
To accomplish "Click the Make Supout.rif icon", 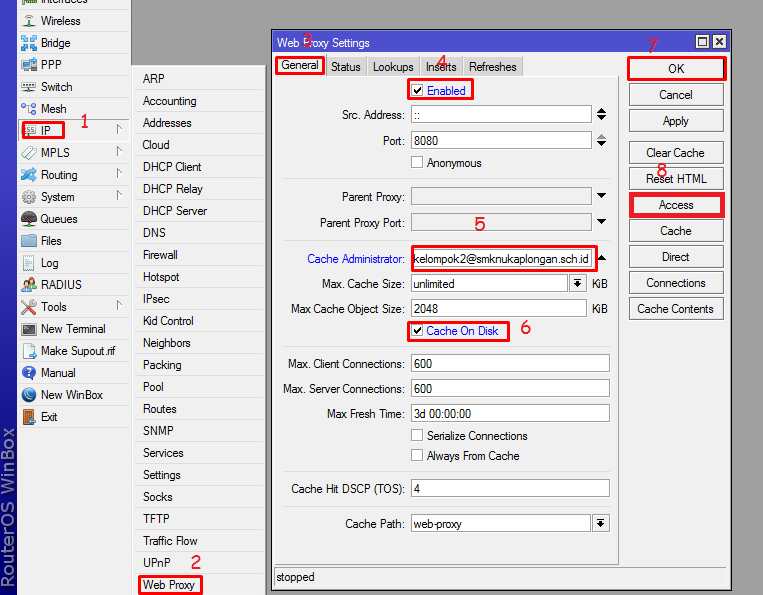I will [29, 351].
